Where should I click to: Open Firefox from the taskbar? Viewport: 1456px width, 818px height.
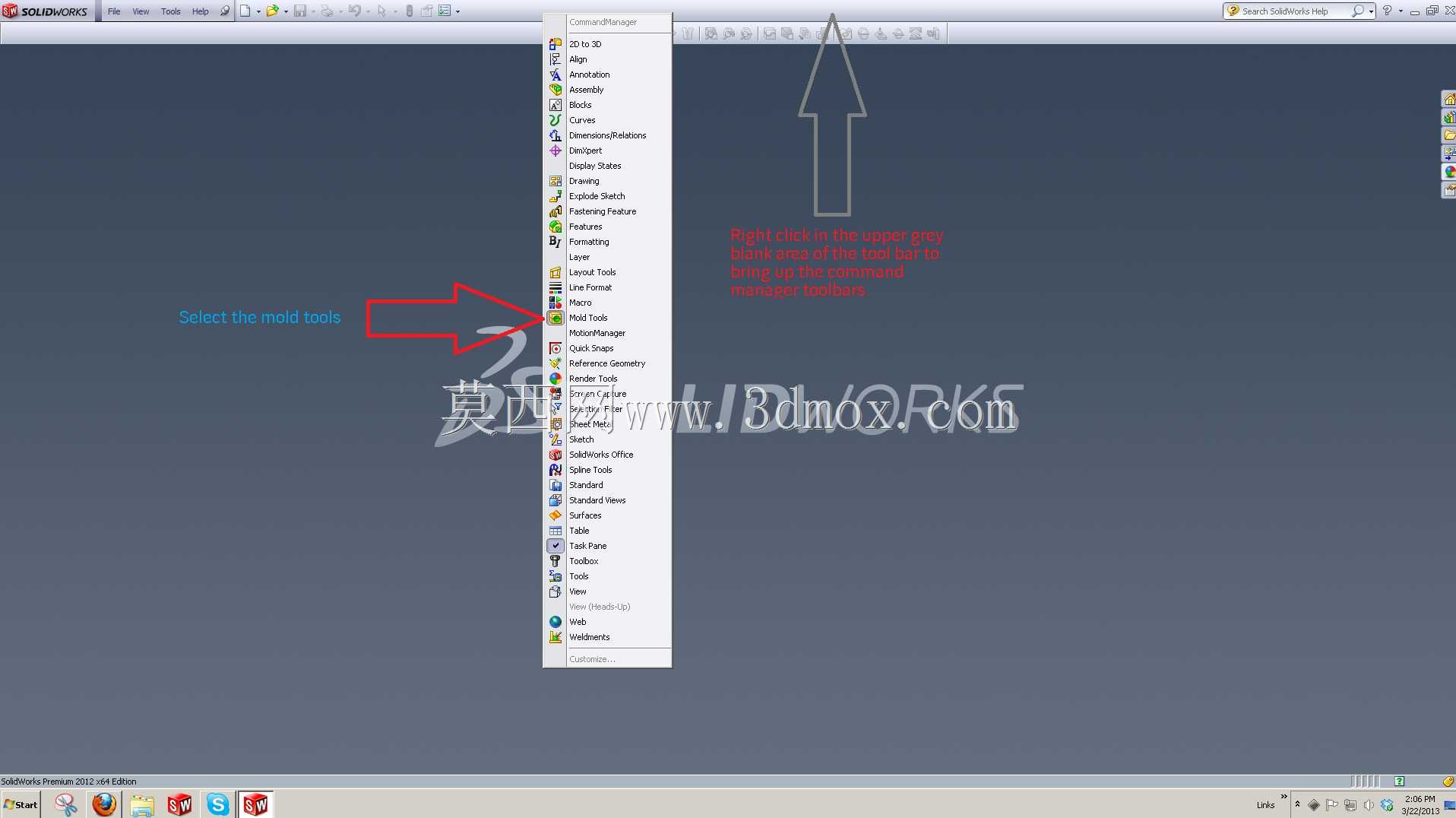(104, 804)
